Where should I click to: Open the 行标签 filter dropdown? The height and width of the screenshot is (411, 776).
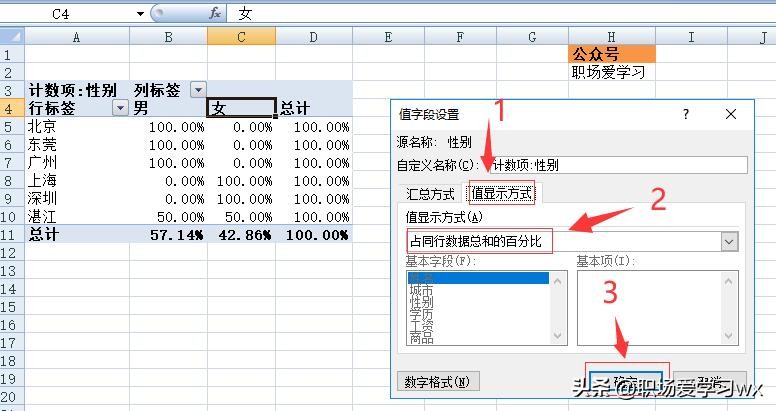(120, 107)
